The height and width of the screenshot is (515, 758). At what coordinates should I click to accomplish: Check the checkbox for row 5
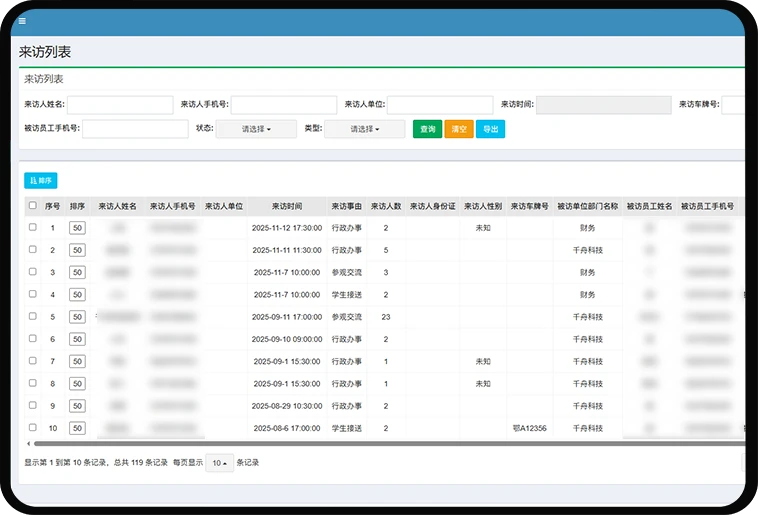pos(32,317)
